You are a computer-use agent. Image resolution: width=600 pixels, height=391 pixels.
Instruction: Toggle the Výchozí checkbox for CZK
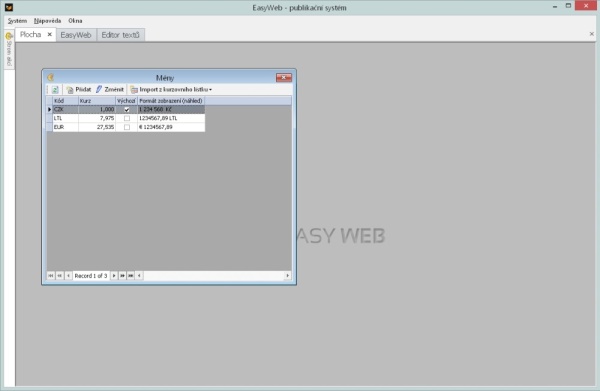pyautogui.click(x=127, y=109)
